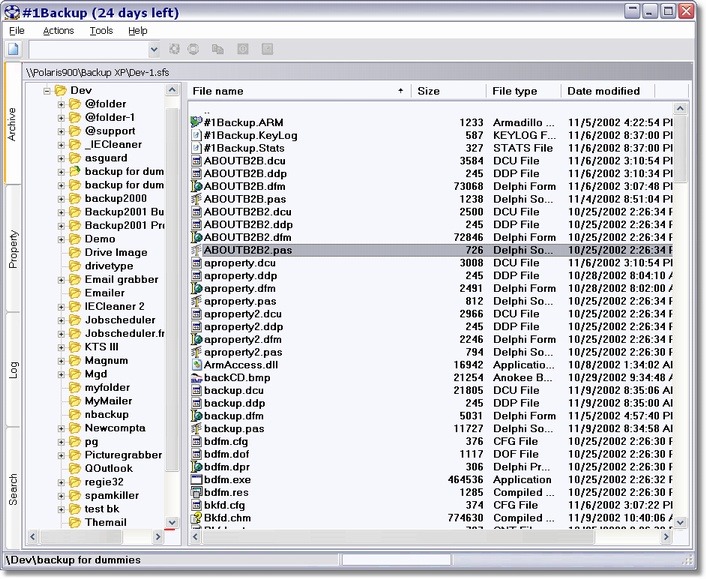Click the file list scroll up arrow
The image size is (706, 579).
click(680, 108)
